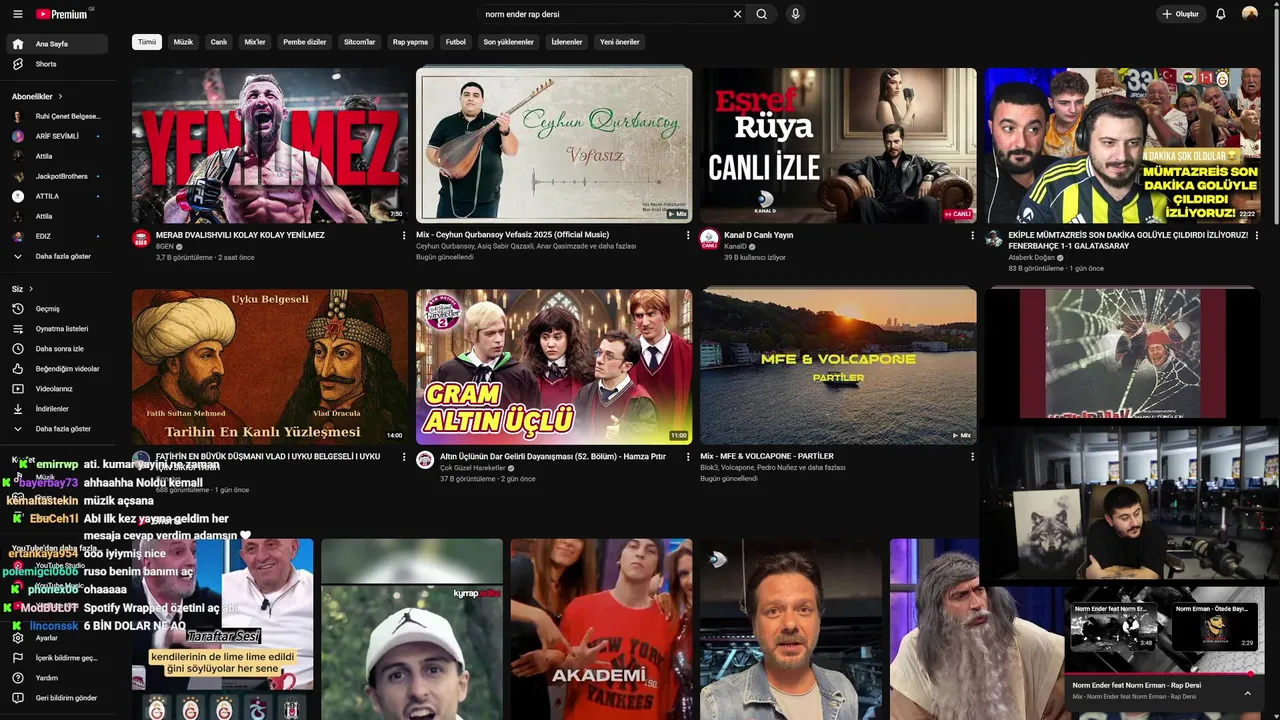This screenshot has width=1280, height=720.
Task: Play queued Norm Erman - Ötede Bayı track
Action: 1215,627
